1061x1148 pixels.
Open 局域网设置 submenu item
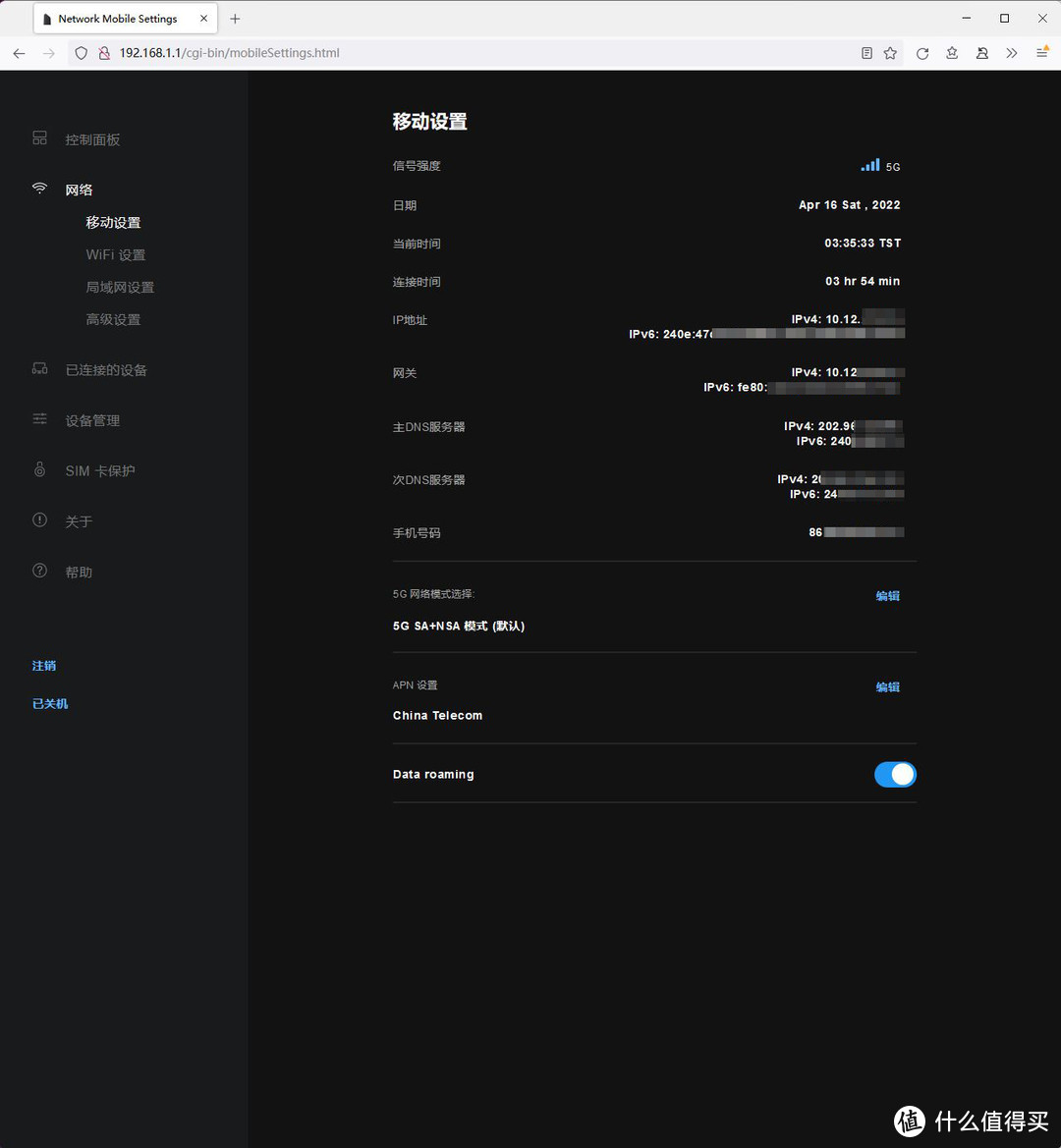tap(120, 287)
